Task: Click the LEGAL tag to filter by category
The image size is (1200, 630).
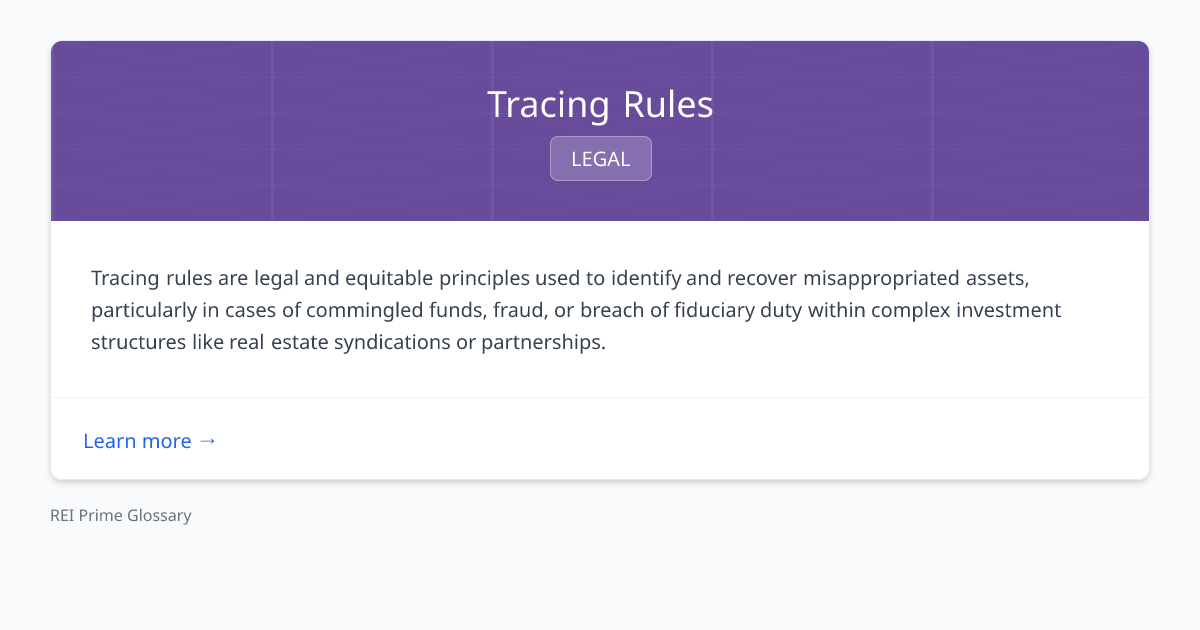Action: tap(600, 158)
